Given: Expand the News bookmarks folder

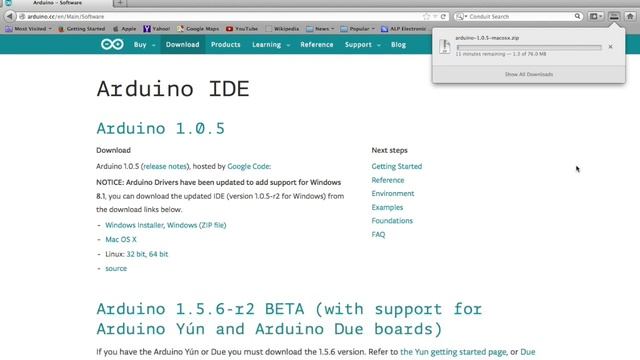Looking at the screenshot, I should coord(320,29).
